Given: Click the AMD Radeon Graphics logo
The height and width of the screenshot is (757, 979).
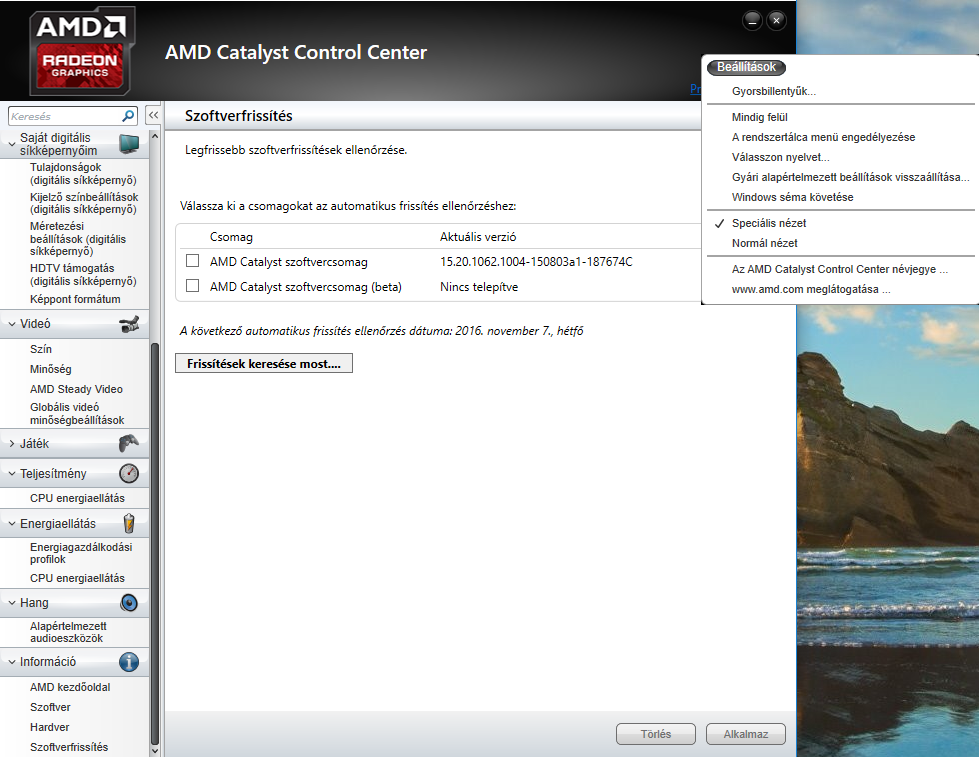Looking at the screenshot, I should coord(81,51).
